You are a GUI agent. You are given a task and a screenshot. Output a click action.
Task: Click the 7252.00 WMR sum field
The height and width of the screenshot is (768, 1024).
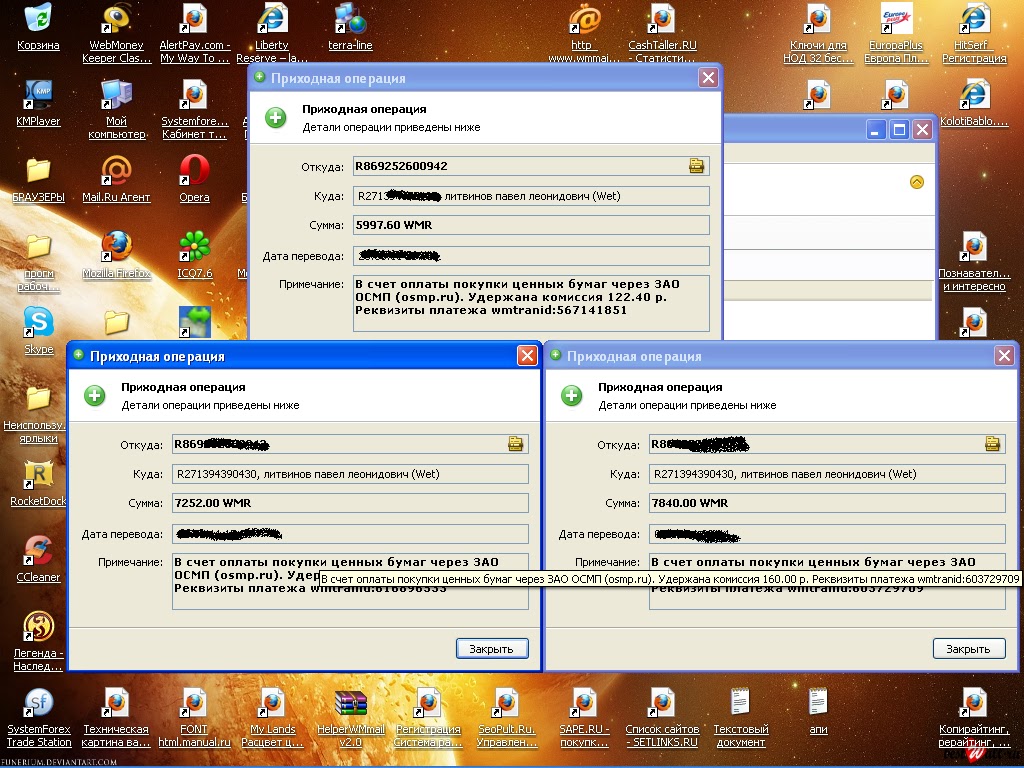pos(350,504)
